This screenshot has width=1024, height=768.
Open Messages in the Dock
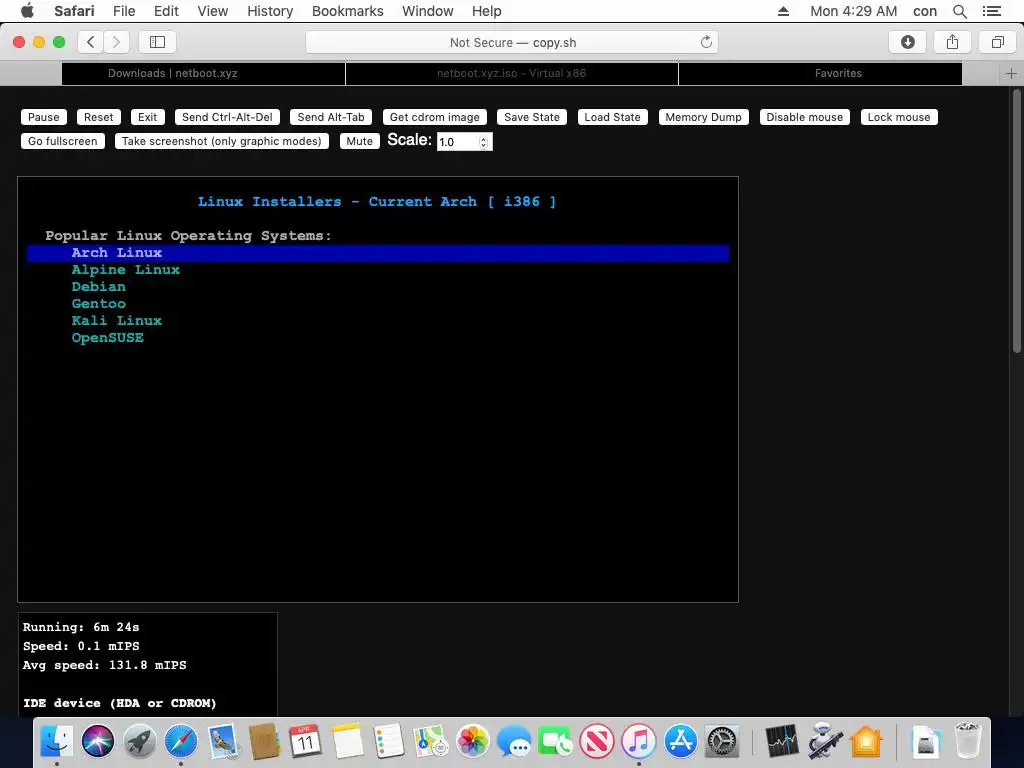(514, 741)
